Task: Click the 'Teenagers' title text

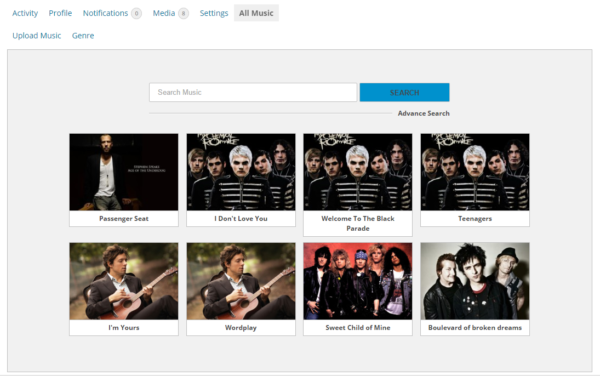Action: pyautogui.click(x=475, y=218)
